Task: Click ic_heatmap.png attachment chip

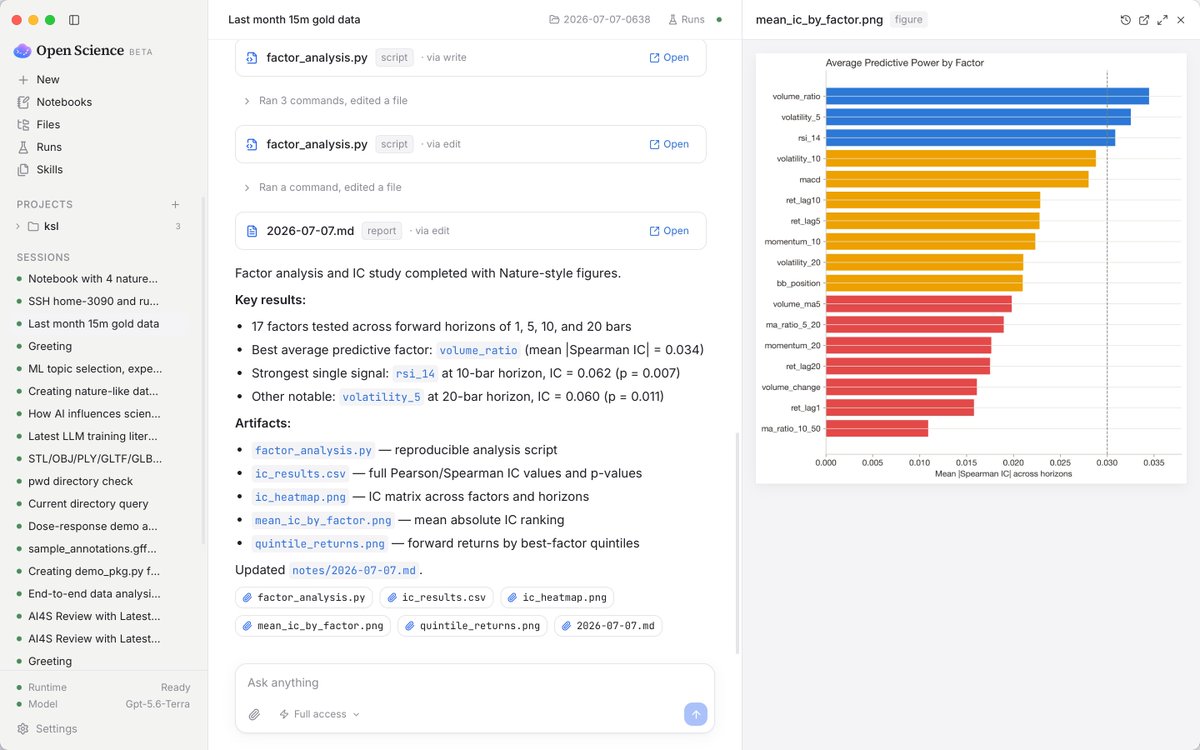Action: (557, 597)
